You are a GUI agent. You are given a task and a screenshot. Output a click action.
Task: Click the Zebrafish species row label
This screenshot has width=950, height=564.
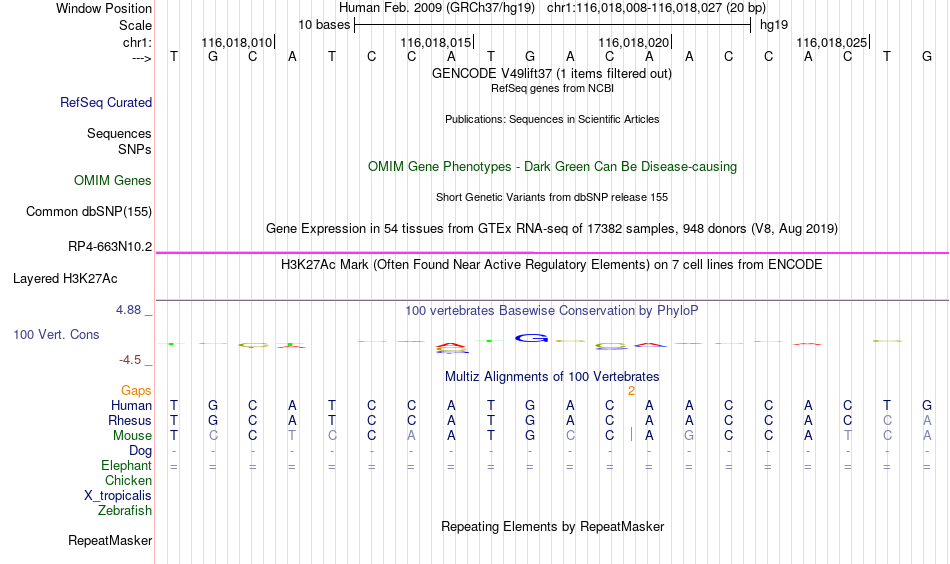pyautogui.click(x=125, y=510)
